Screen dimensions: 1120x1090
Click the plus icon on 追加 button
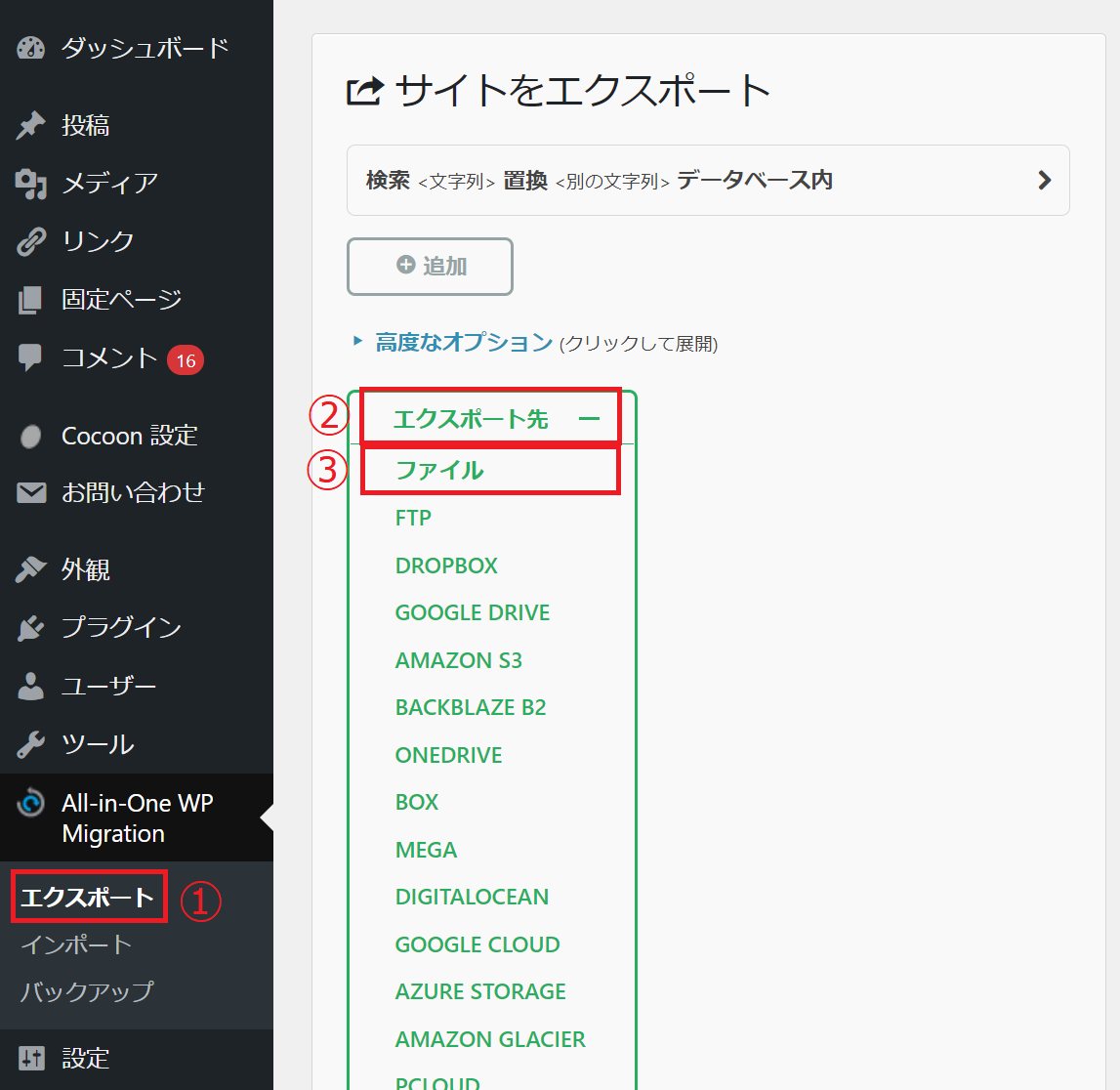(405, 265)
